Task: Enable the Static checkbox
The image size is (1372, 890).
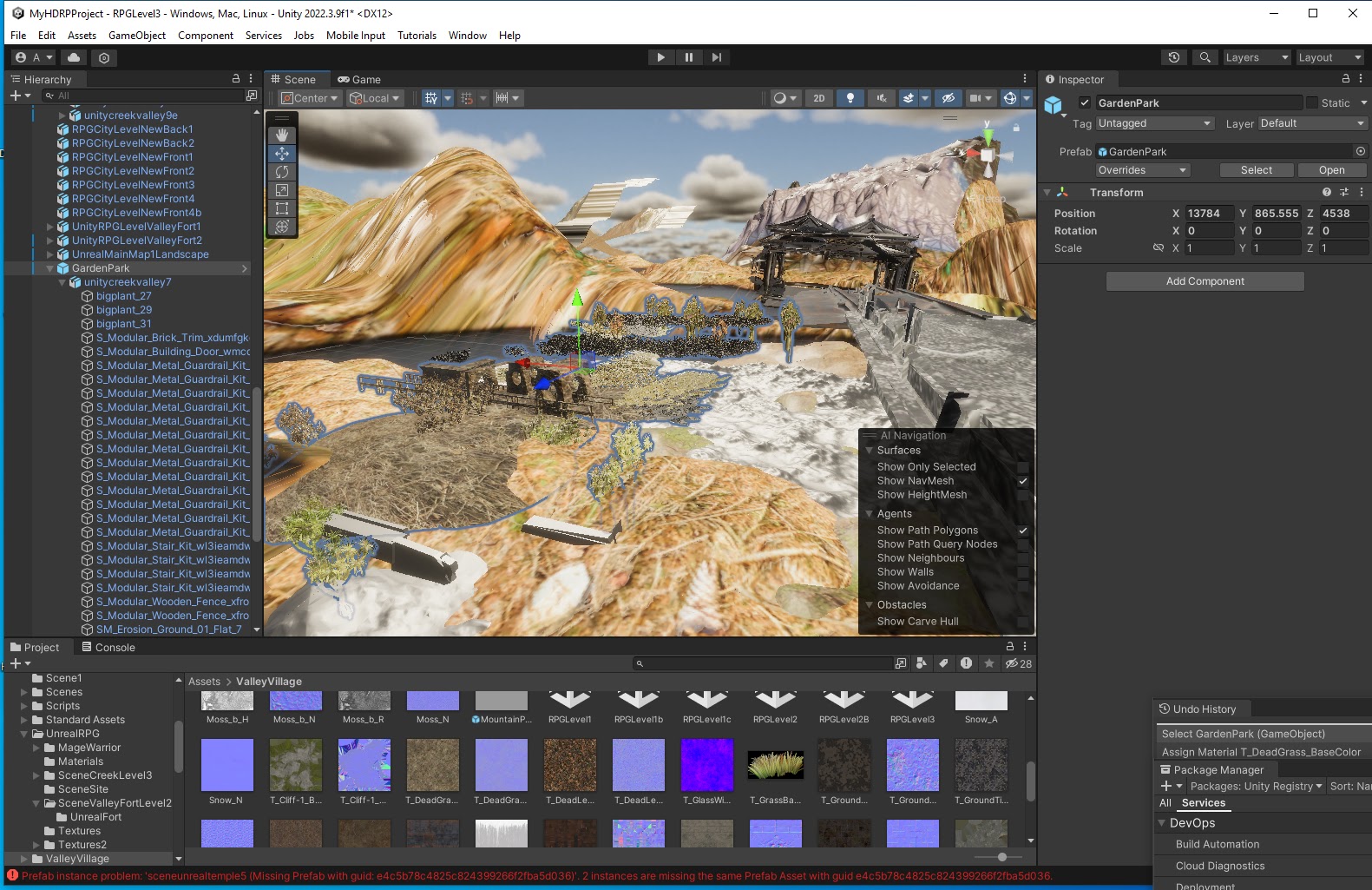Action: (1311, 102)
